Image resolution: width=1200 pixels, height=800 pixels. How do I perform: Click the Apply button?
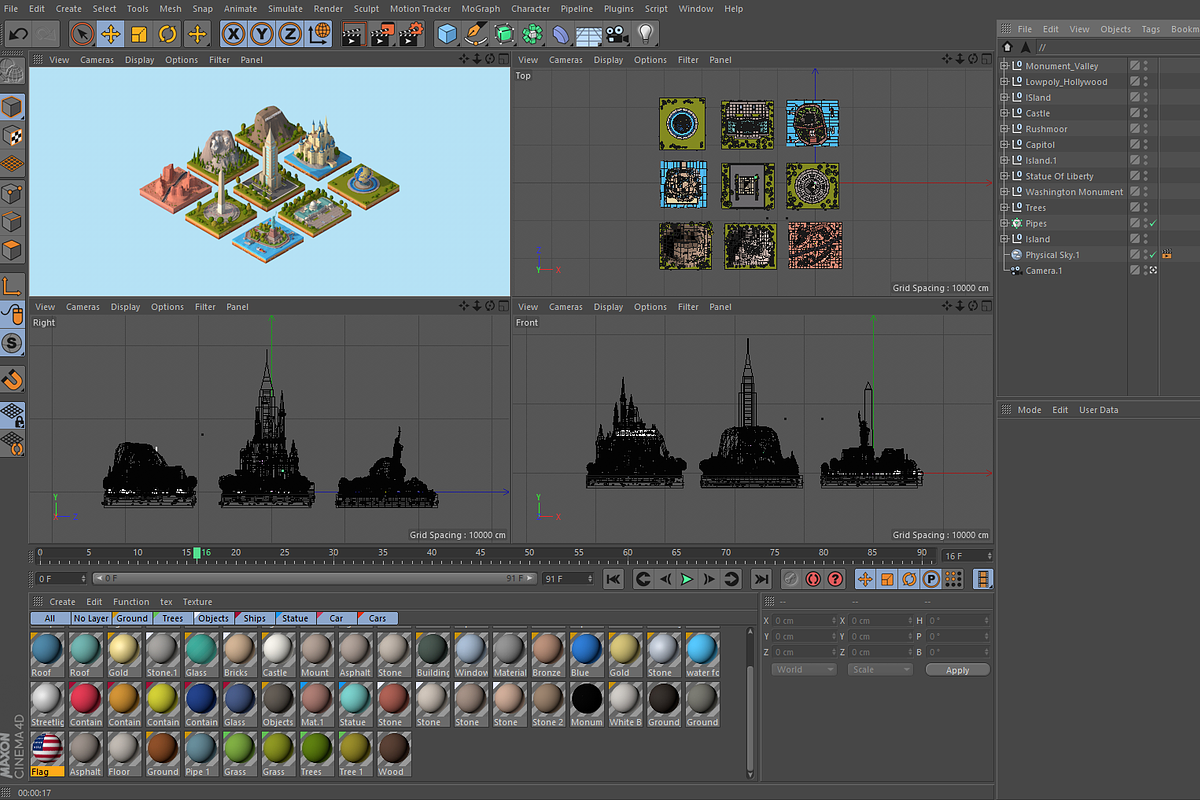pyautogui.click(x=957, y=670)
